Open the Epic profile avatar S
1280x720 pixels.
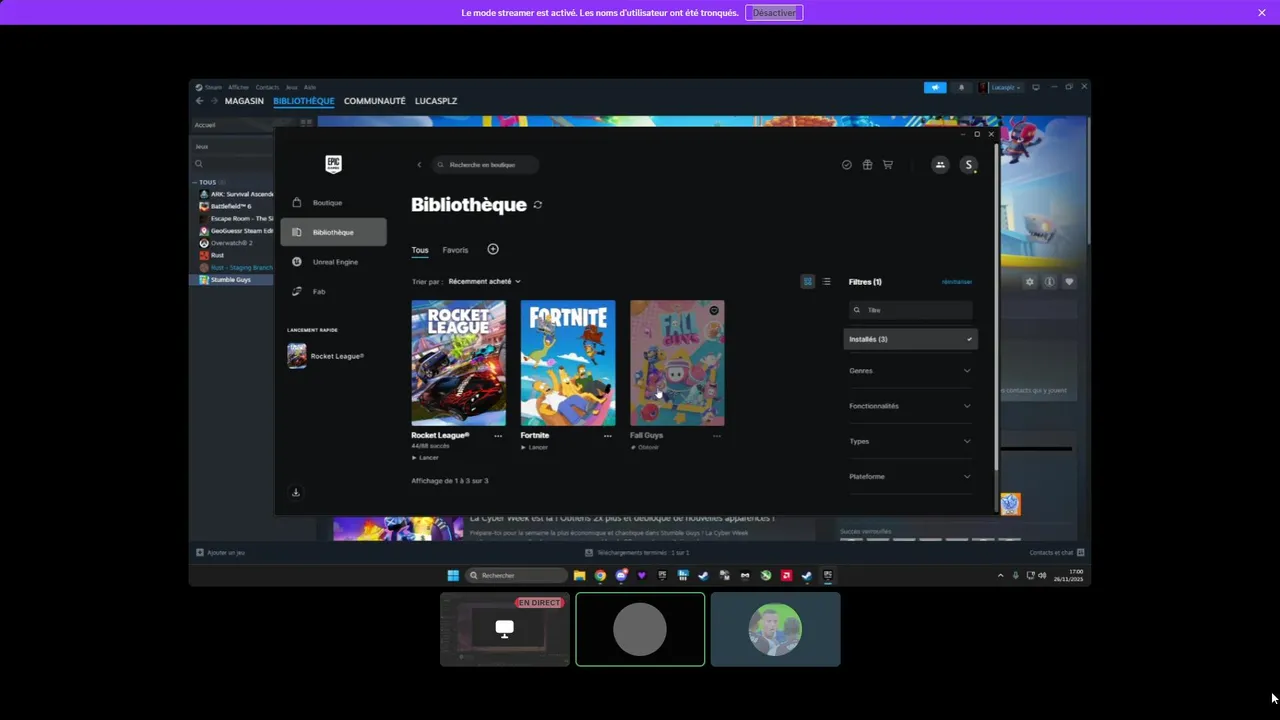coord(968,165)
